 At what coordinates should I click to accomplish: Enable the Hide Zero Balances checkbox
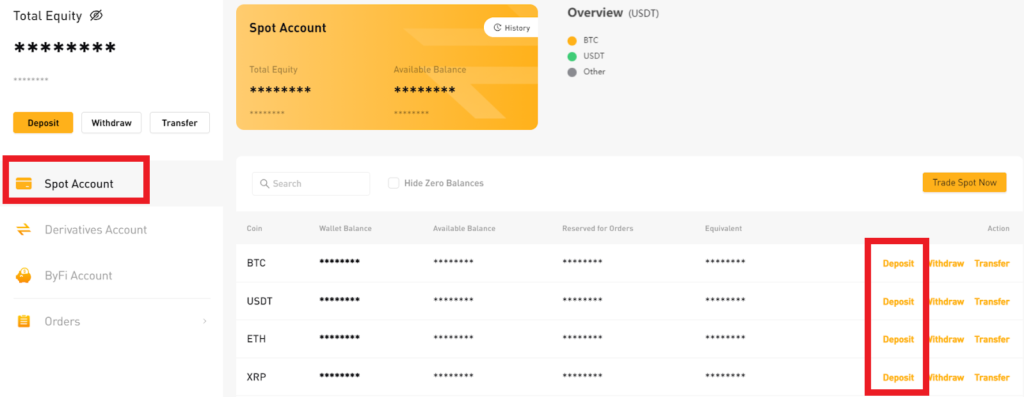coord(394,183)
